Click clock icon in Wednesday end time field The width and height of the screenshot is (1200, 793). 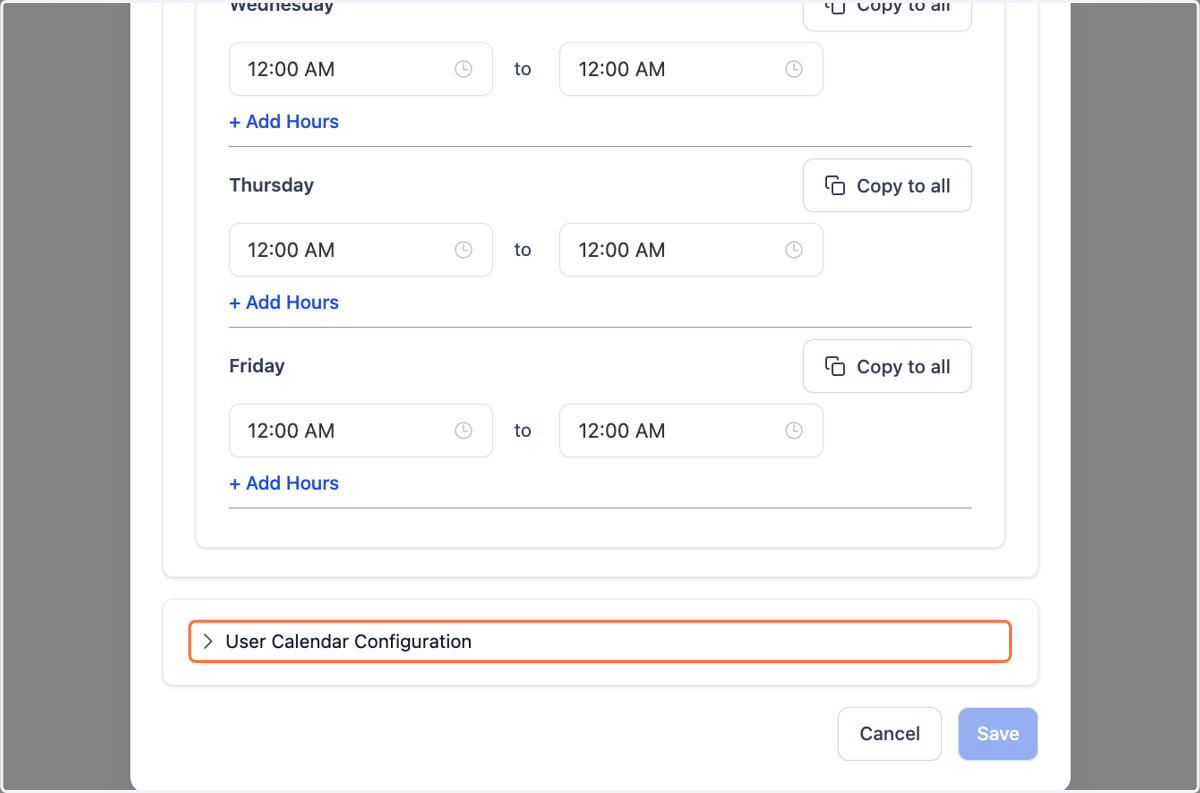pyautogui.click(x=793, y=69)
